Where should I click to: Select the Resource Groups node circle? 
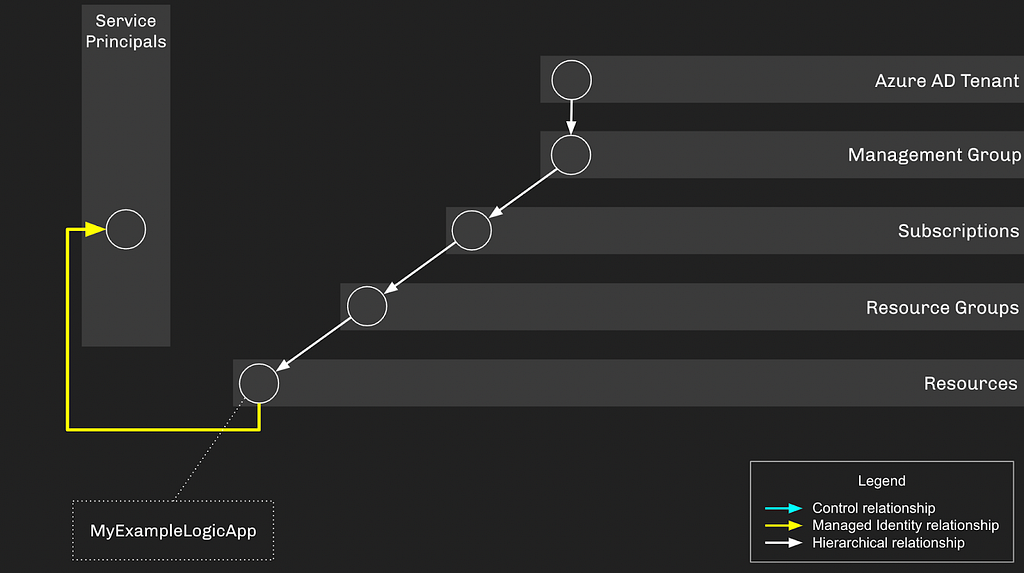367,306
